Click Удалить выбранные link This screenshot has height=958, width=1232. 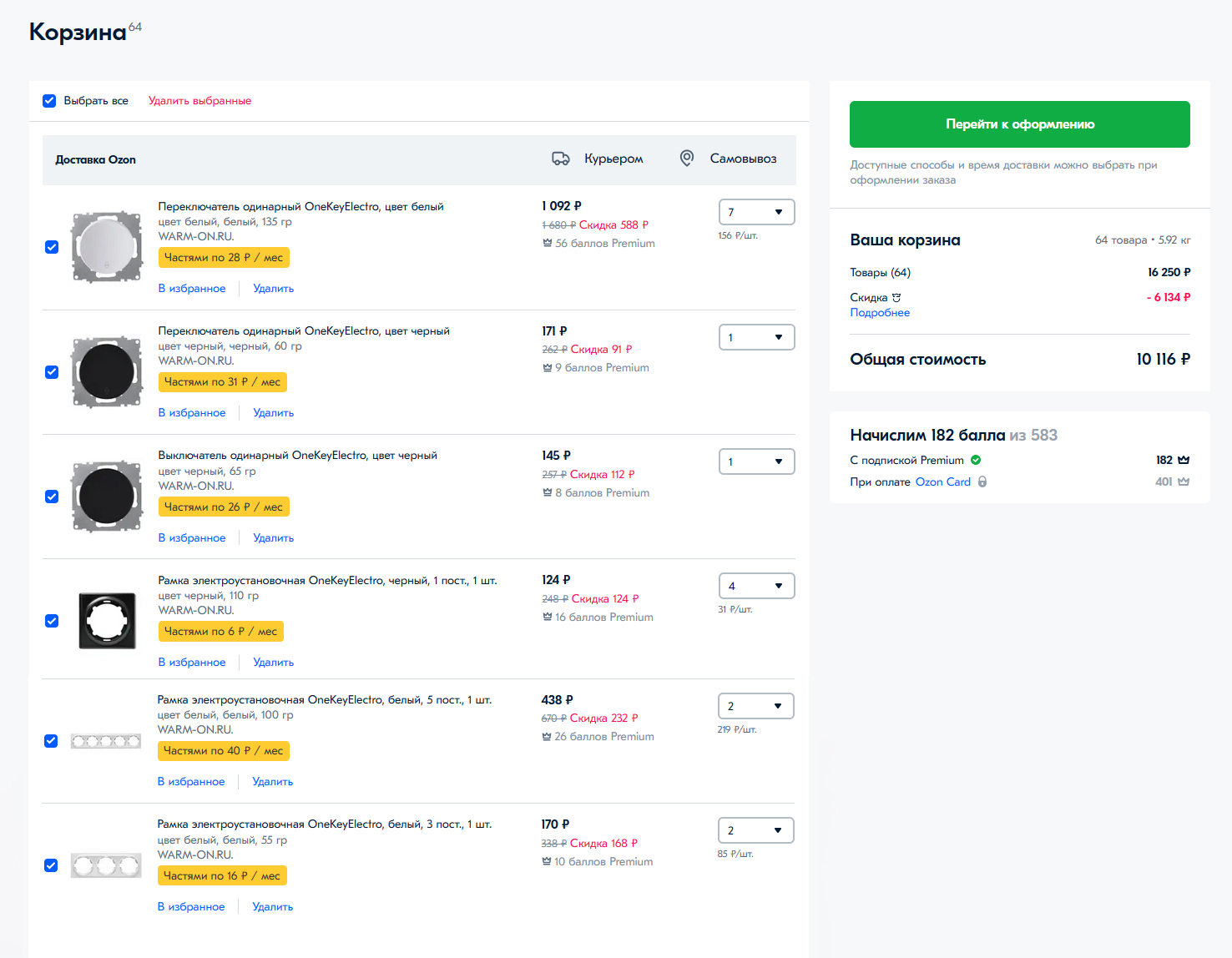pos(199,101)
